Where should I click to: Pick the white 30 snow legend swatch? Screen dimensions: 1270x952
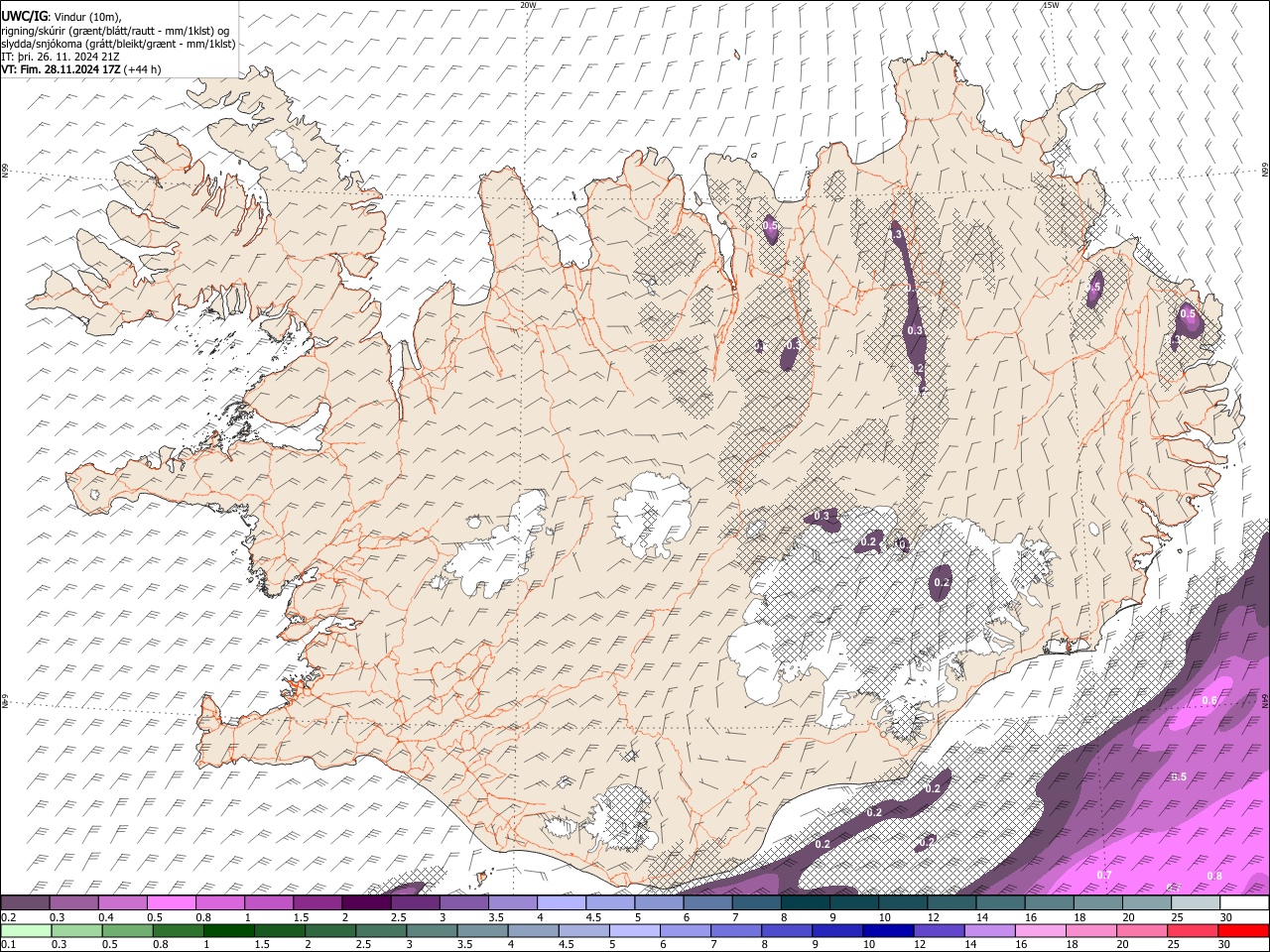[1244, 902]
